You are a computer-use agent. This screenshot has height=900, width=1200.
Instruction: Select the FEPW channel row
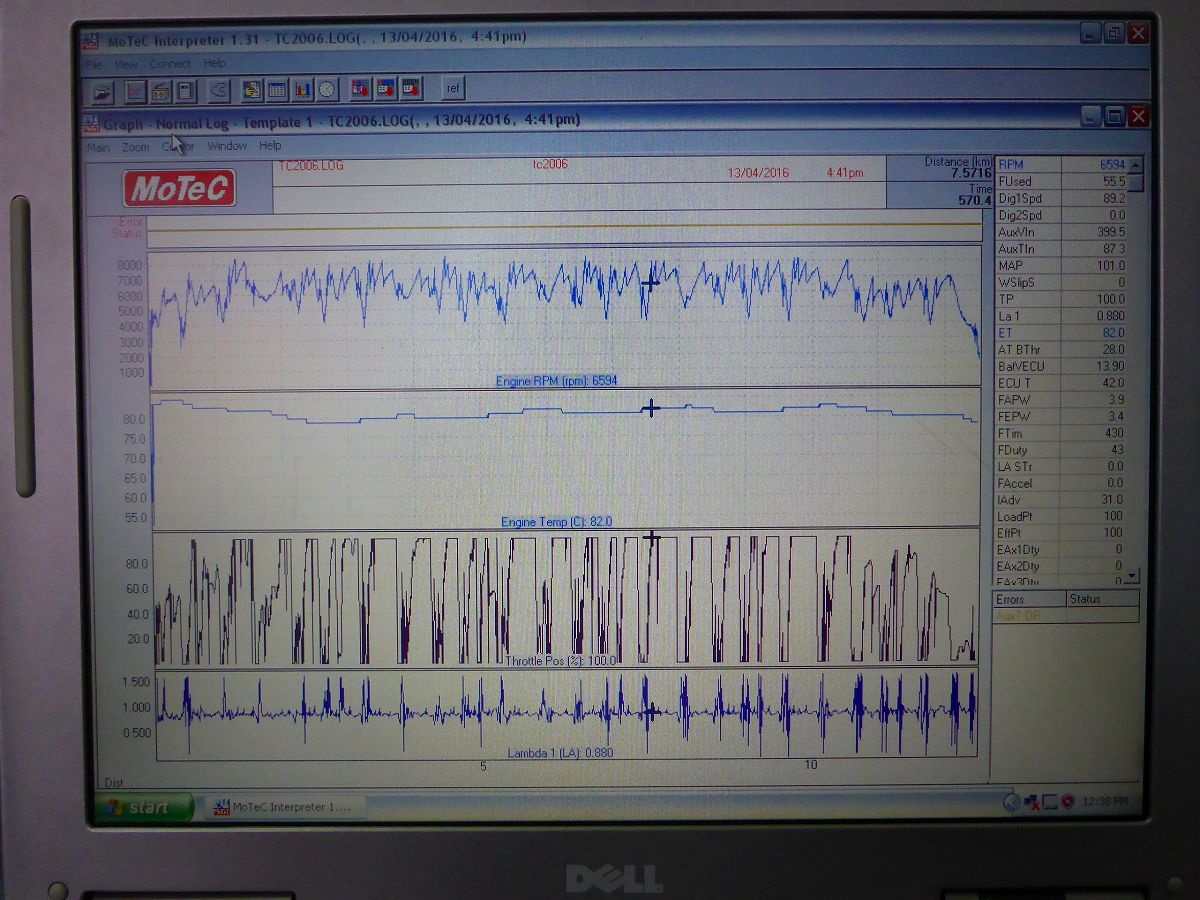1061,416
